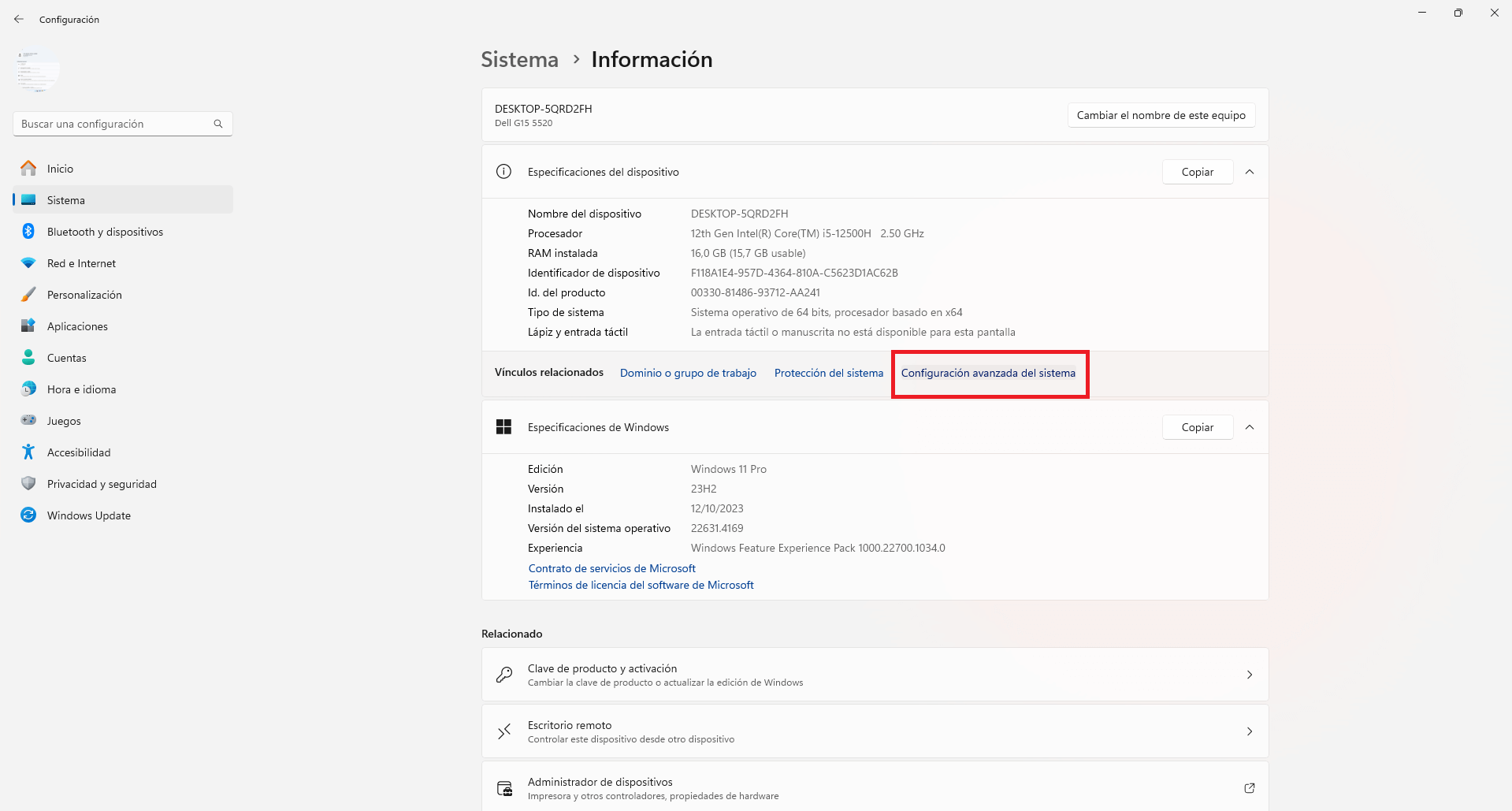Go to Red e Internet
Screen dimensions: 1512x811
[123, 263]
